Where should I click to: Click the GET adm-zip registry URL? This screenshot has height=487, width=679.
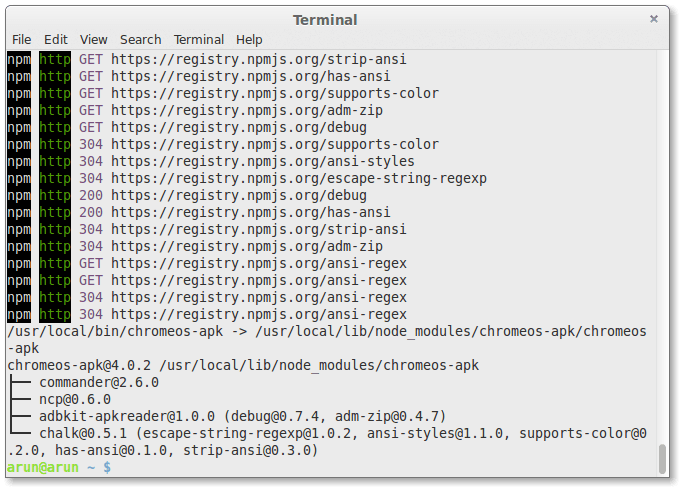pos(246,110)
